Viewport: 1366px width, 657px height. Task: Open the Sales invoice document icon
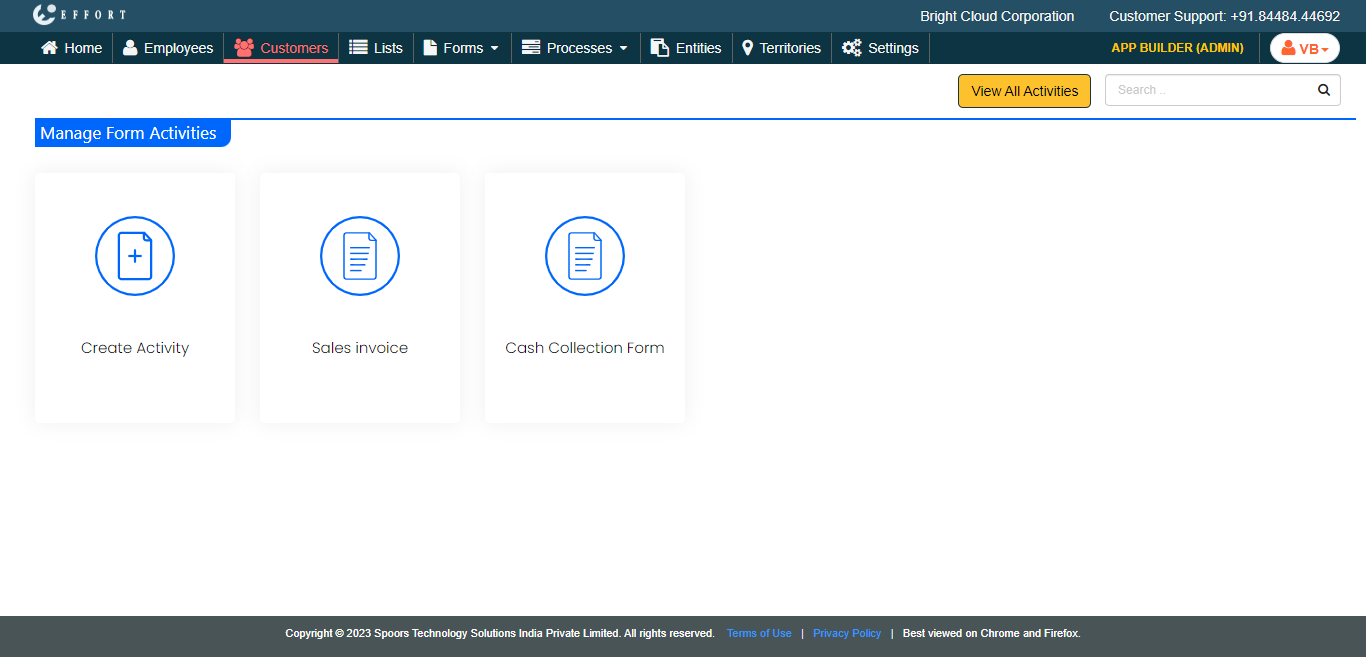[360, 256]
